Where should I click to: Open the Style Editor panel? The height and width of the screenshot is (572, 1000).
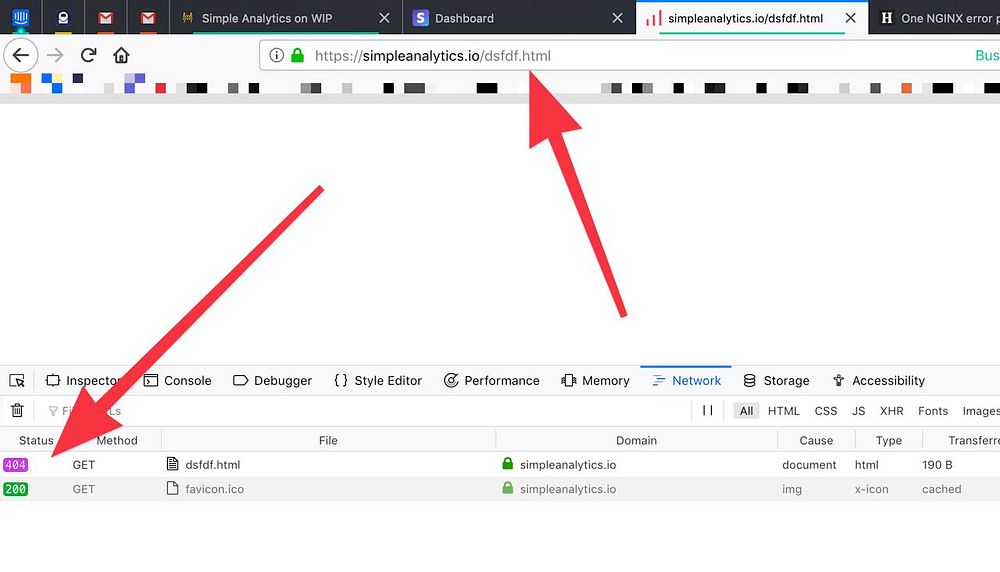click(x=378, y=381)
